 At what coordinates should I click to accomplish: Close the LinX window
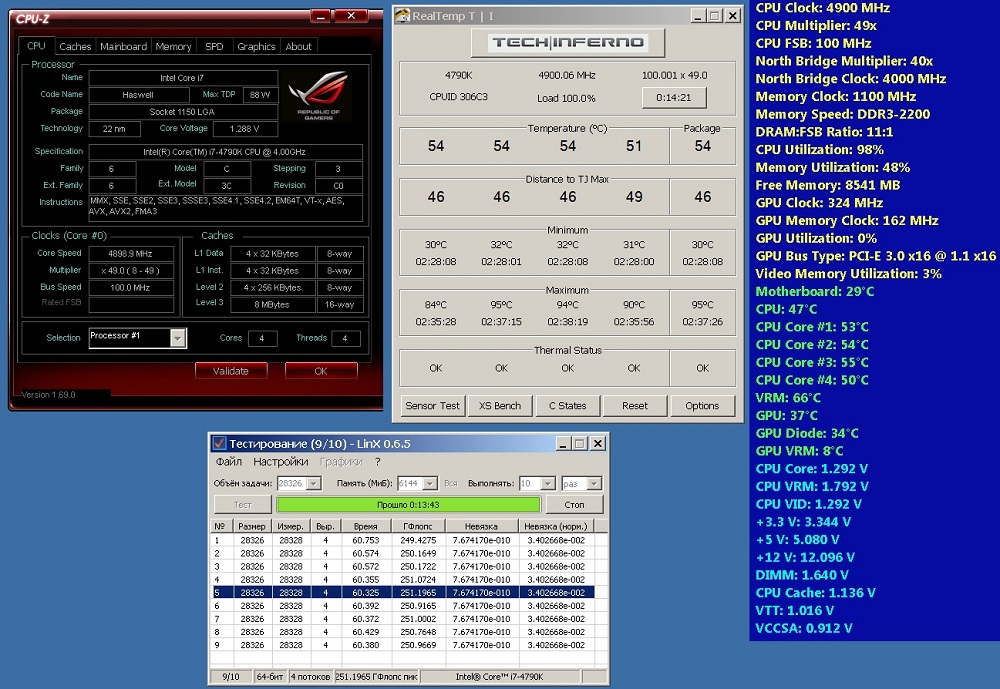pos(597,443)
